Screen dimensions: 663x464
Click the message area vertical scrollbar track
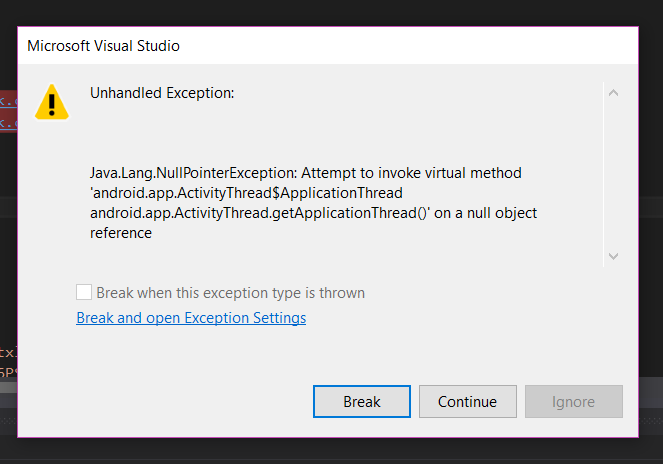coord(614,174)
